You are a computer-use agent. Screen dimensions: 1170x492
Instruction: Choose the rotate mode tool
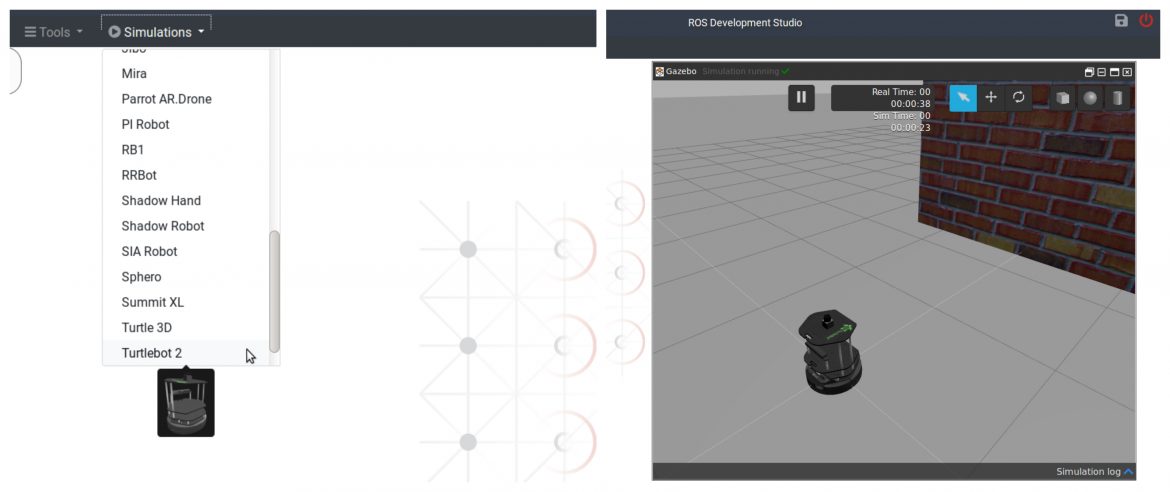(1019, 97)
